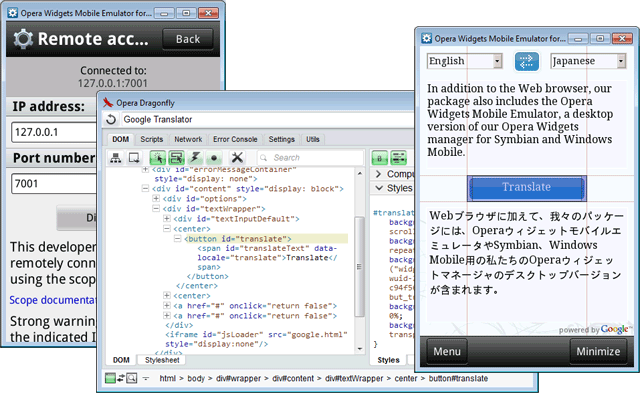Image resolution: width=640 pixels, height=394 pixels.
Task: Click the html breadcrumb
Action: point(167,378)
